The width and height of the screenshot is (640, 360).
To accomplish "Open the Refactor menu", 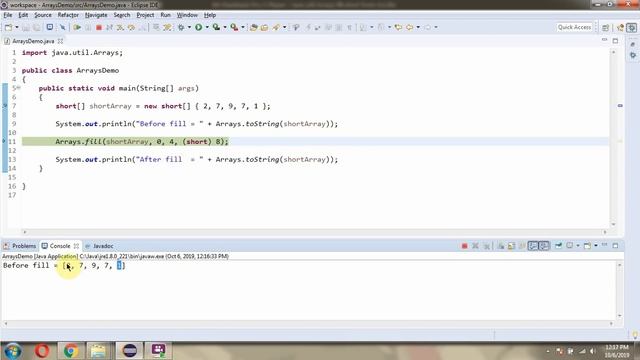I will coord(68,15).
